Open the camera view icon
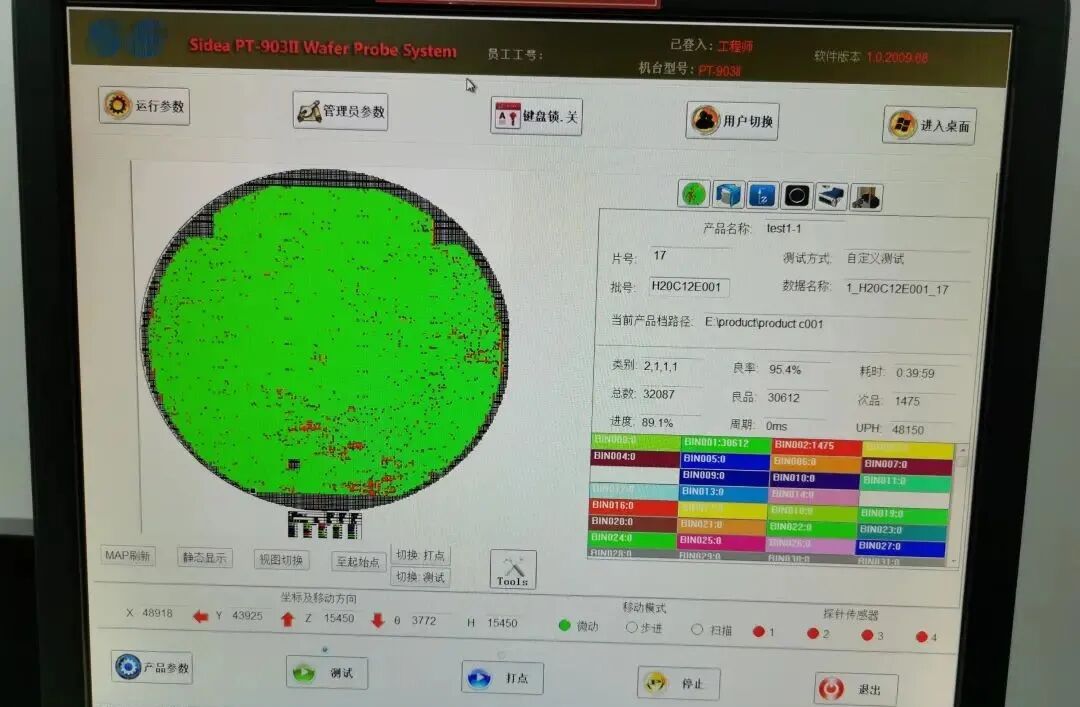The height and width of the screenshot is (707, 1080). pyautogui.click(x=795, y=194)
